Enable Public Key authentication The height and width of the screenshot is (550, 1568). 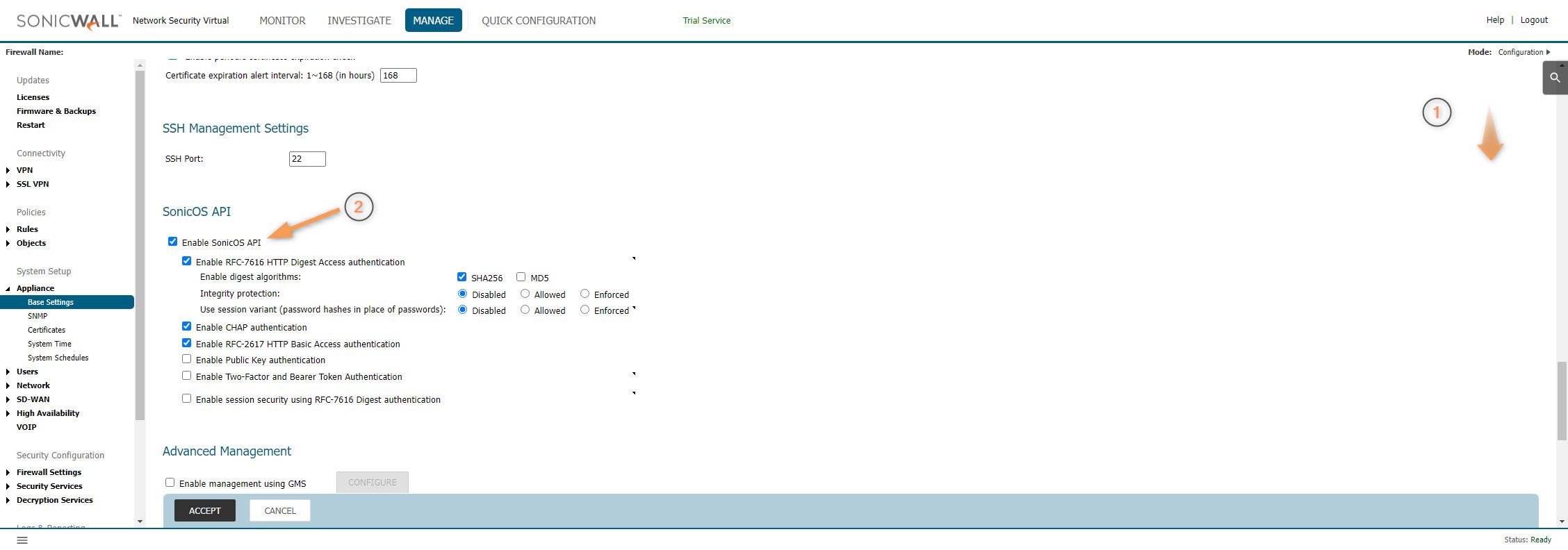click(186, 359)
